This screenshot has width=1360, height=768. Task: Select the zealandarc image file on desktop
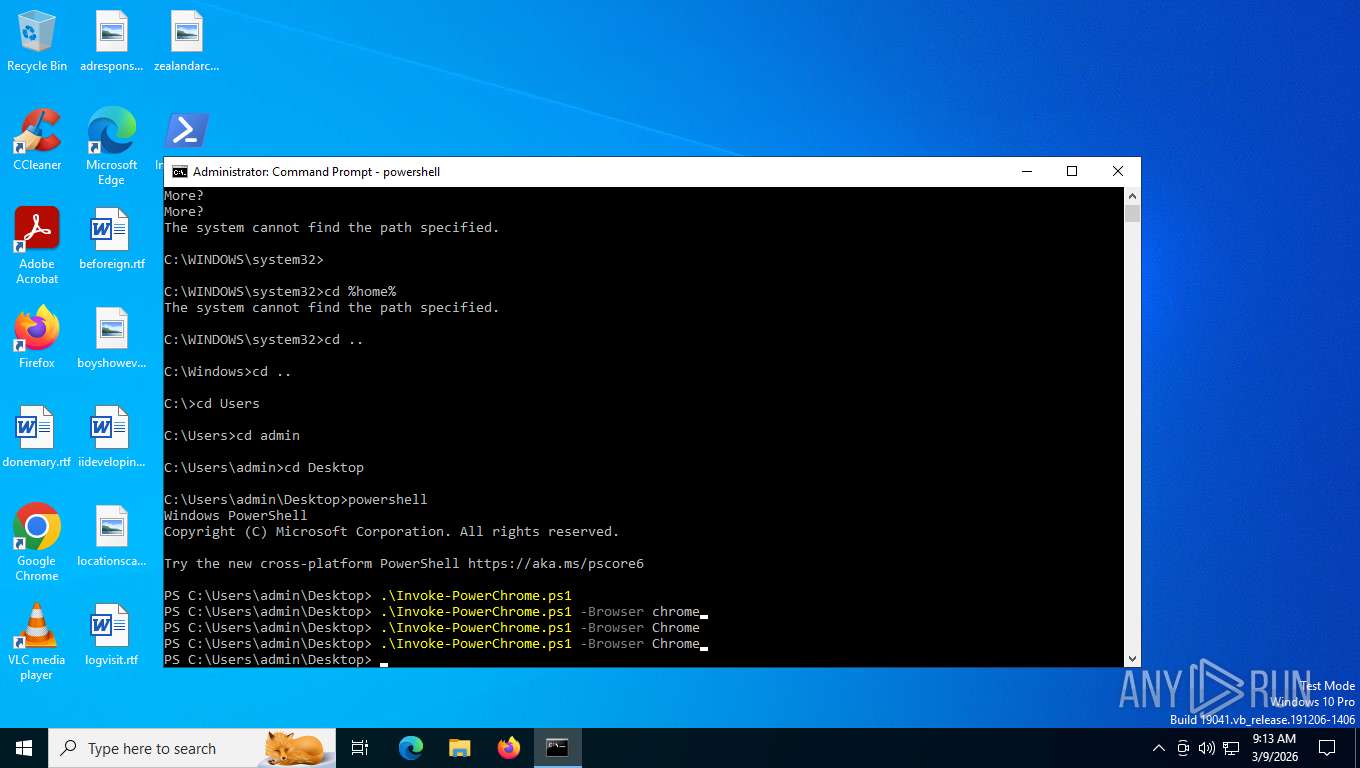[x=186, y=42]
